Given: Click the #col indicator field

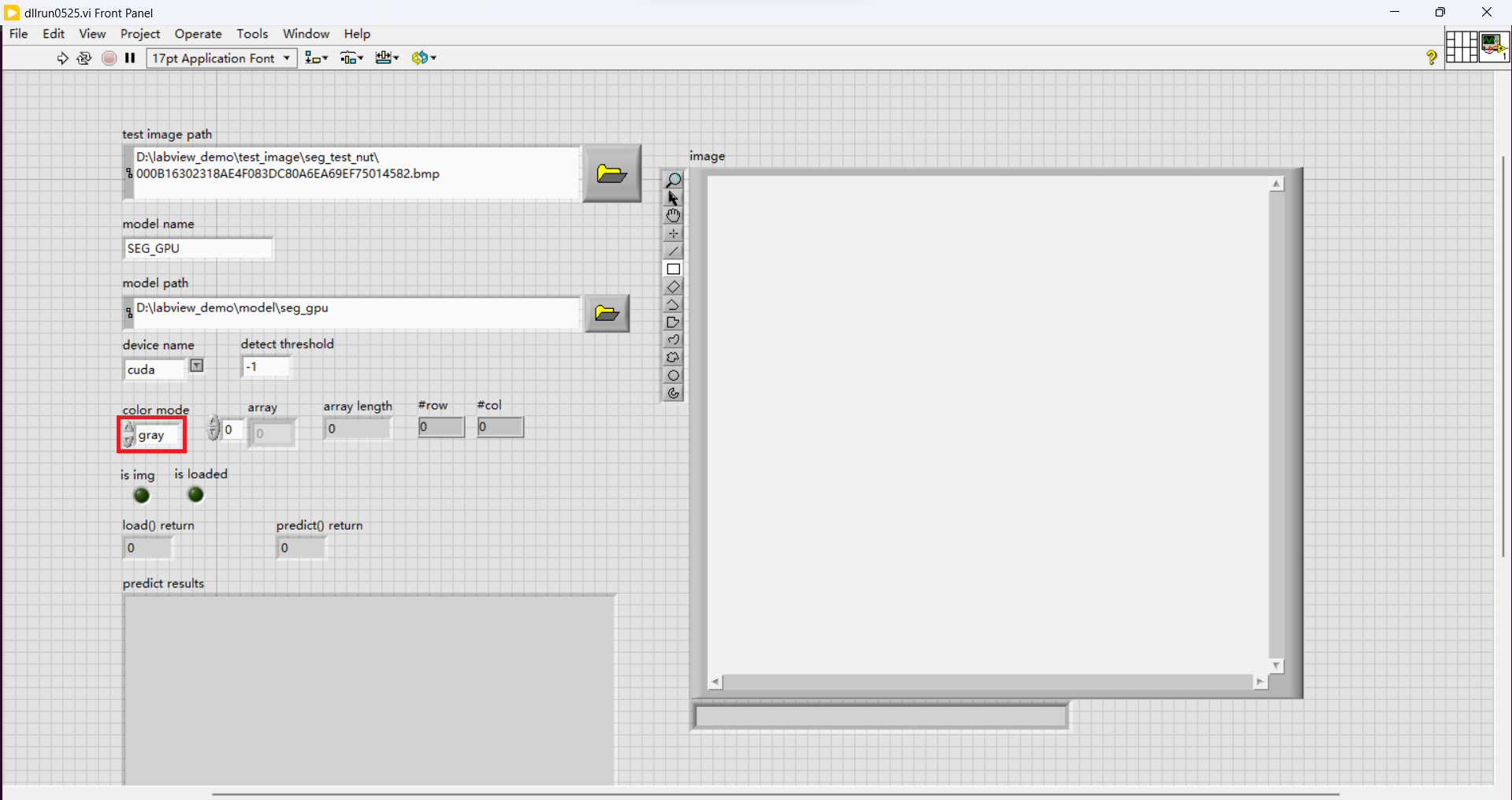Looking at the screenshot, I should tap(500, 426).
